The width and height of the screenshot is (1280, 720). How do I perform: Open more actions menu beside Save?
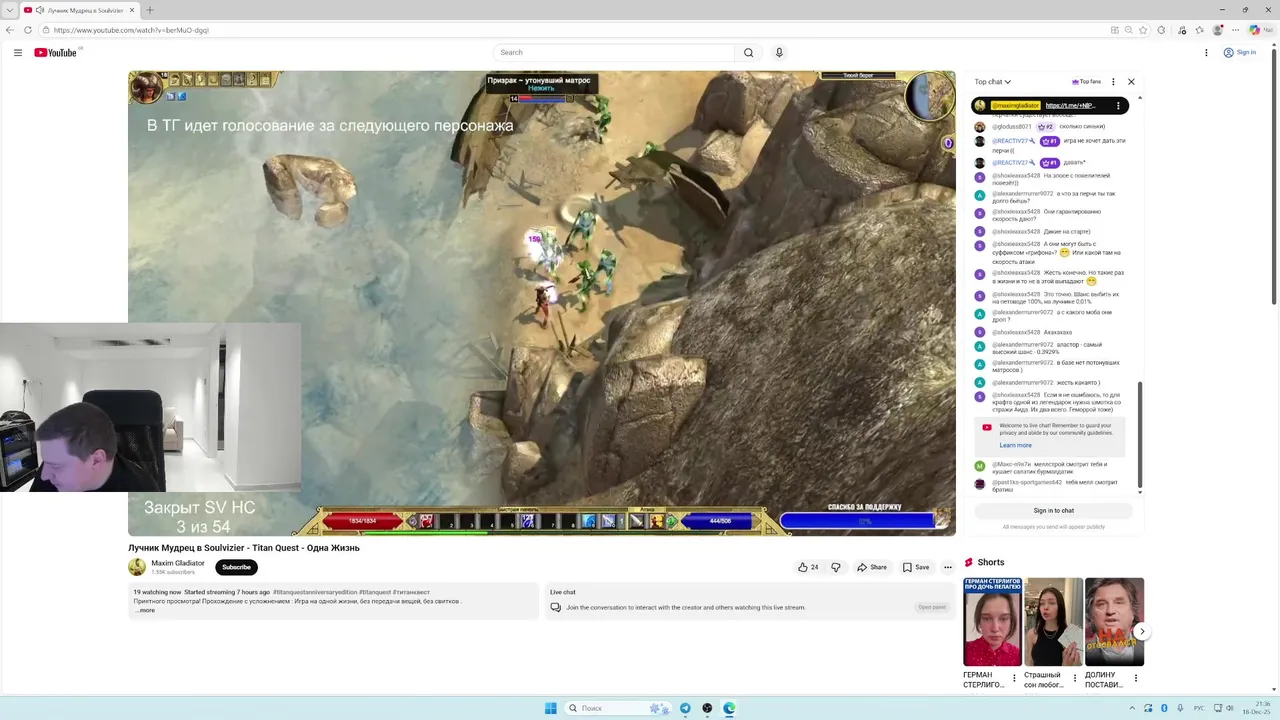tap(948, 567)
